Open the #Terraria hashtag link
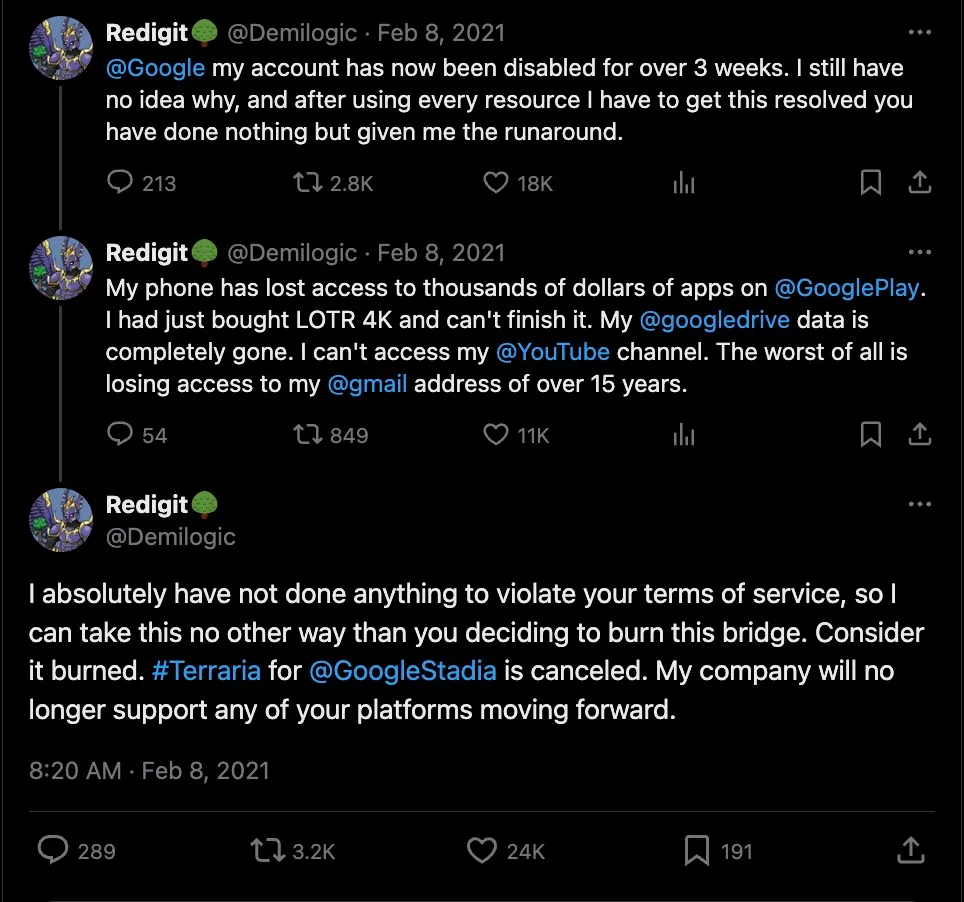The height and width of the screenshot is (902, 964). (x=206, y=670)
